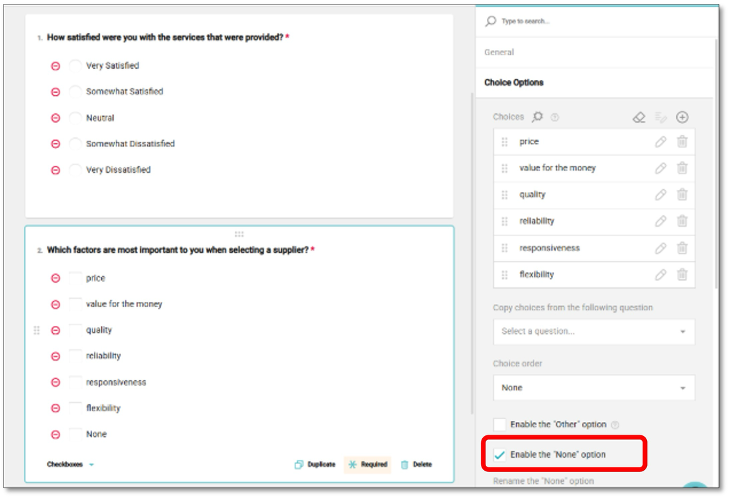The height and width of the screenshot is (498, 730).
Task: Click the drag handle next to 'reliability' choice
Action: (x=504, y=222)
